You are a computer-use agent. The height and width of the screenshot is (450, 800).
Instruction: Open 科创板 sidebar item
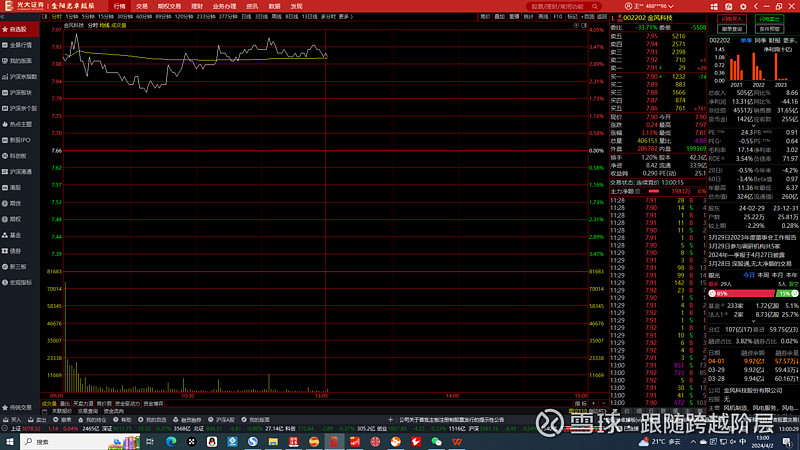point(15,156)
